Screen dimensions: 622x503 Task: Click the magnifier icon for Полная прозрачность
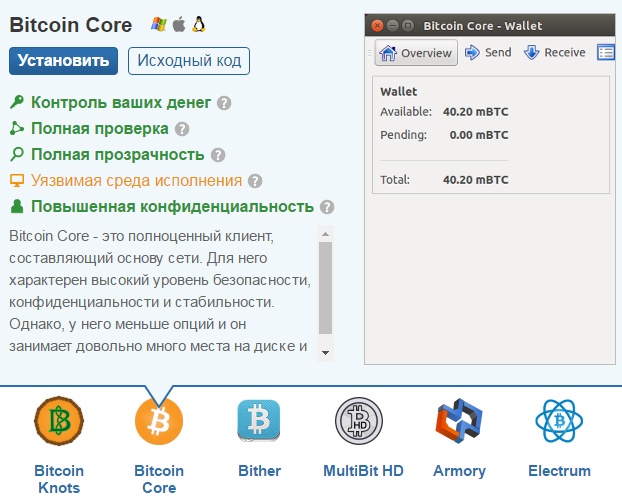tap(17, 154)
